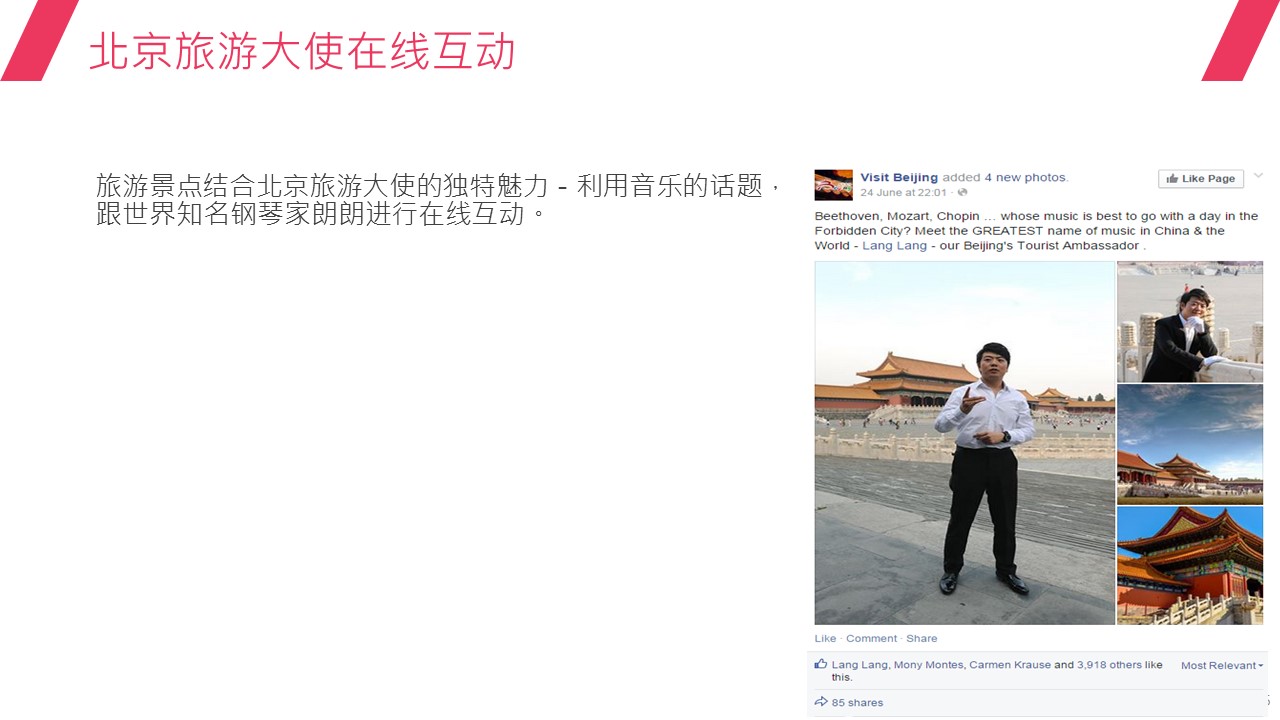Click the Like Page button
The width and height of the screenshot is (1280, 720).
click(1200, 179)
